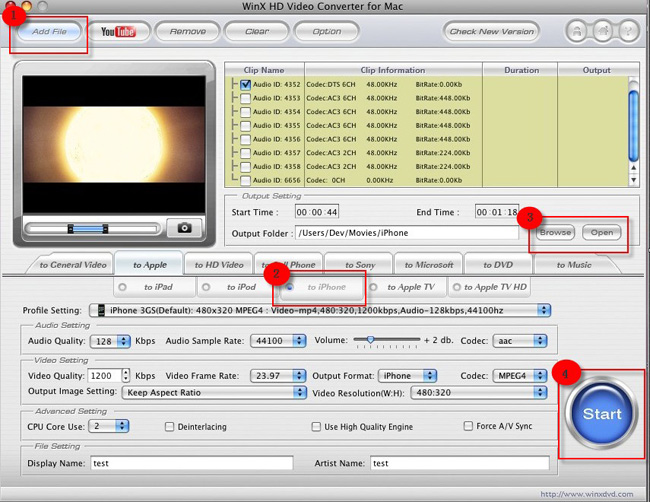Click the Clear button
The image size is (650, 502).
click(x=257, y=32)
